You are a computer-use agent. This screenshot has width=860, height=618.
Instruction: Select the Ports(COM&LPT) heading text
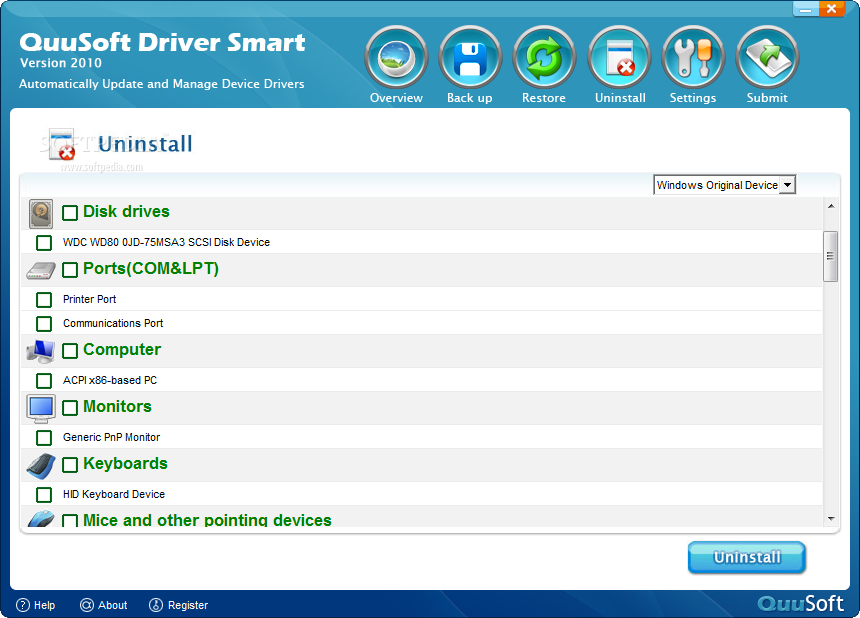point(151,269)
